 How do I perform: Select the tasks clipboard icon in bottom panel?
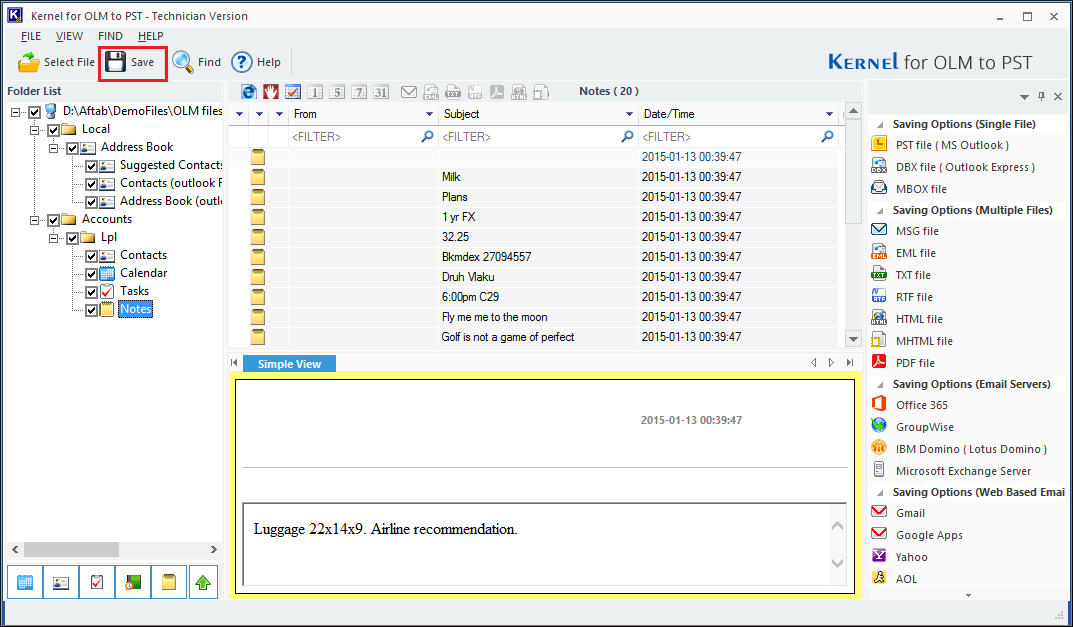pyautogui.click(x=96, y=583)
